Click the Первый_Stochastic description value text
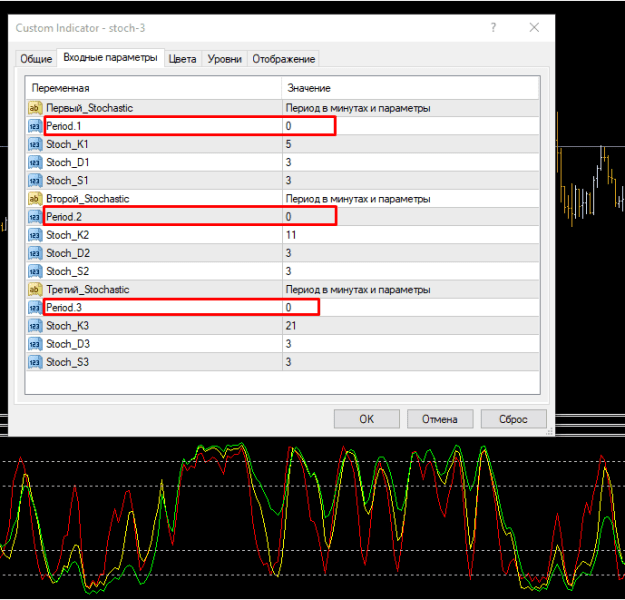 [358, 108]
